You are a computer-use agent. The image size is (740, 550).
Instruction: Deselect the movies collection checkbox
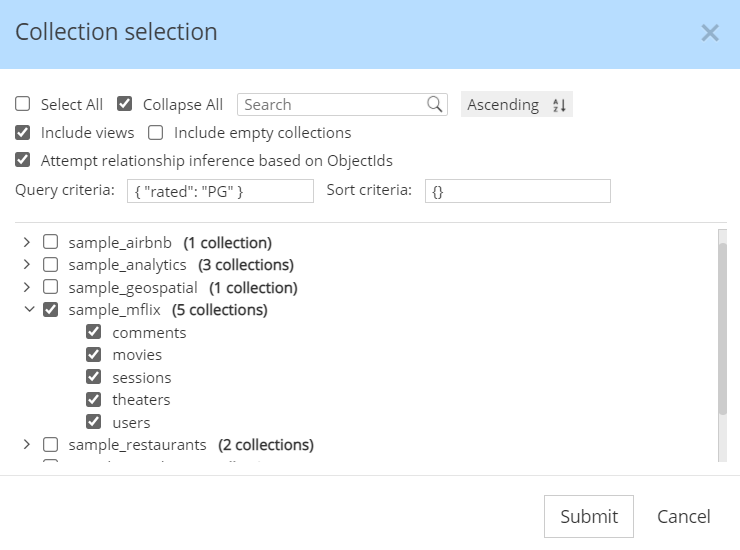(x=94, y=354)
